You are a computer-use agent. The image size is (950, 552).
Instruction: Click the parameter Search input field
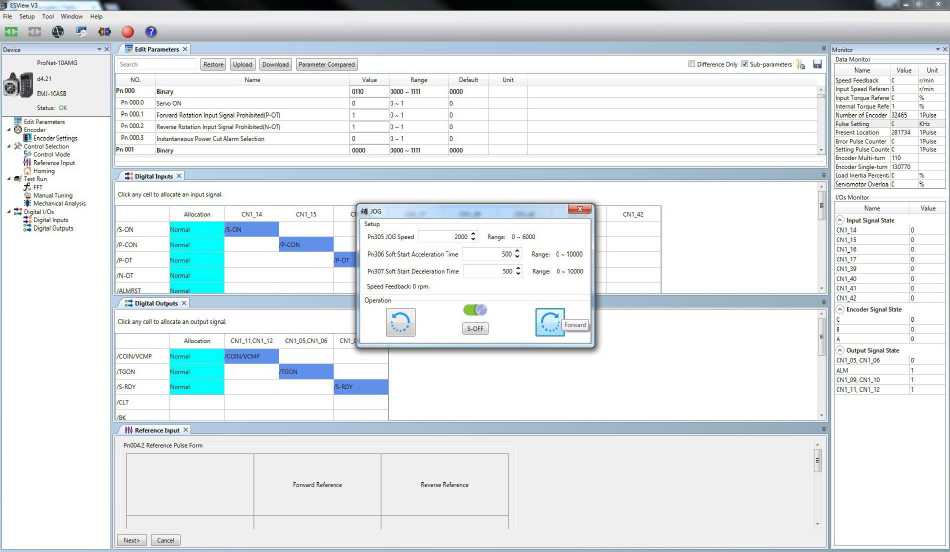(157, 65)
